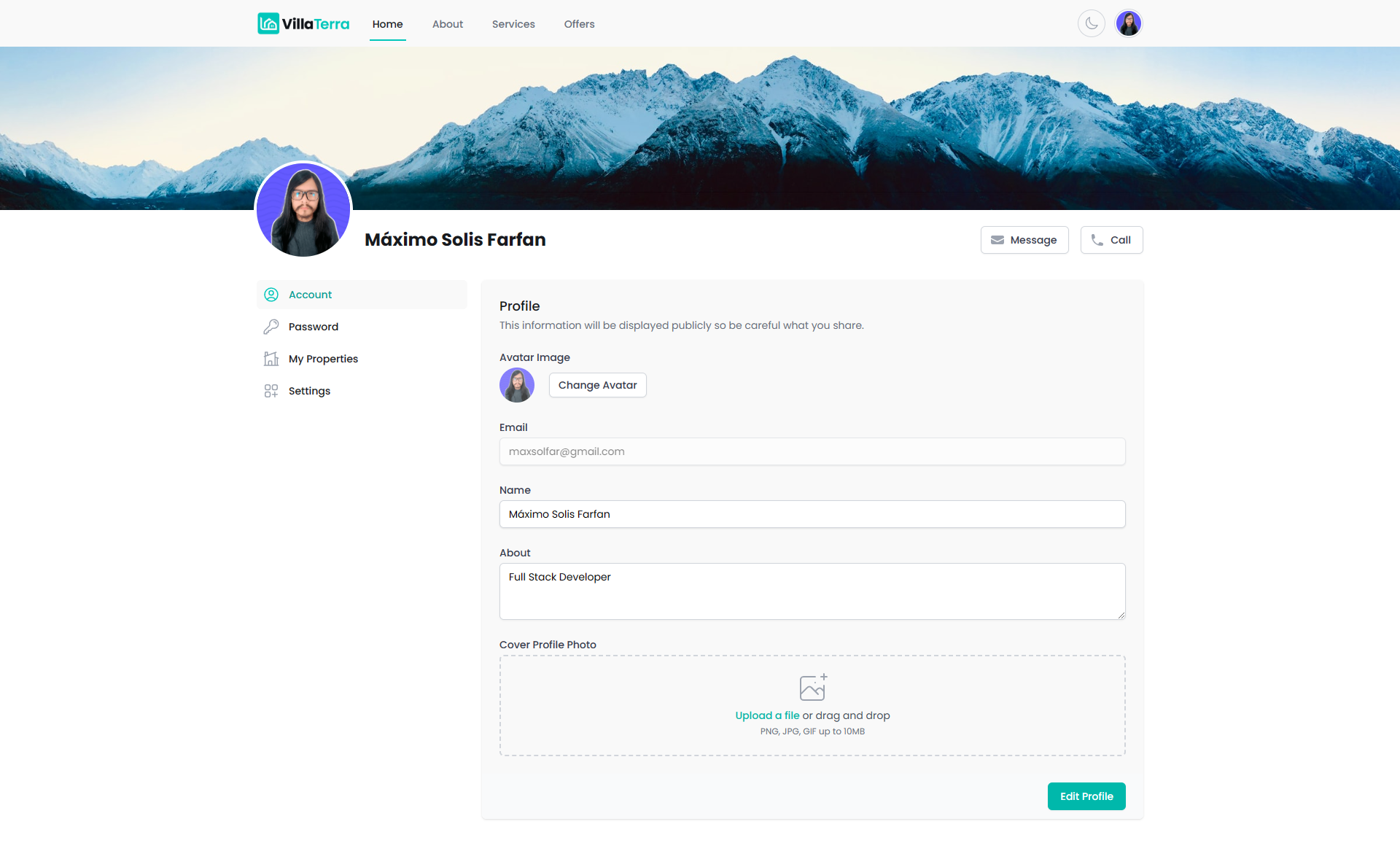
Task: Open the About navigation item
Action: [447, 23]
